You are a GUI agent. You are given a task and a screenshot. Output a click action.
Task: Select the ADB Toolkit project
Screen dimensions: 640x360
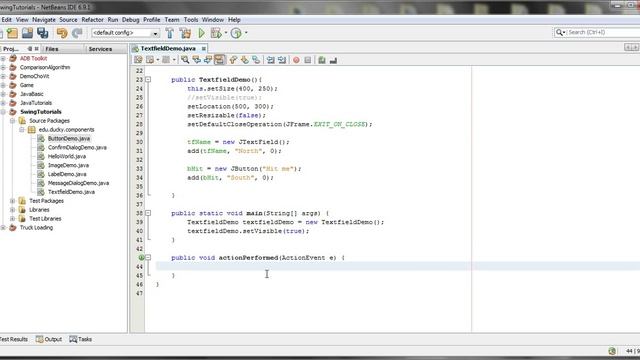33,58
